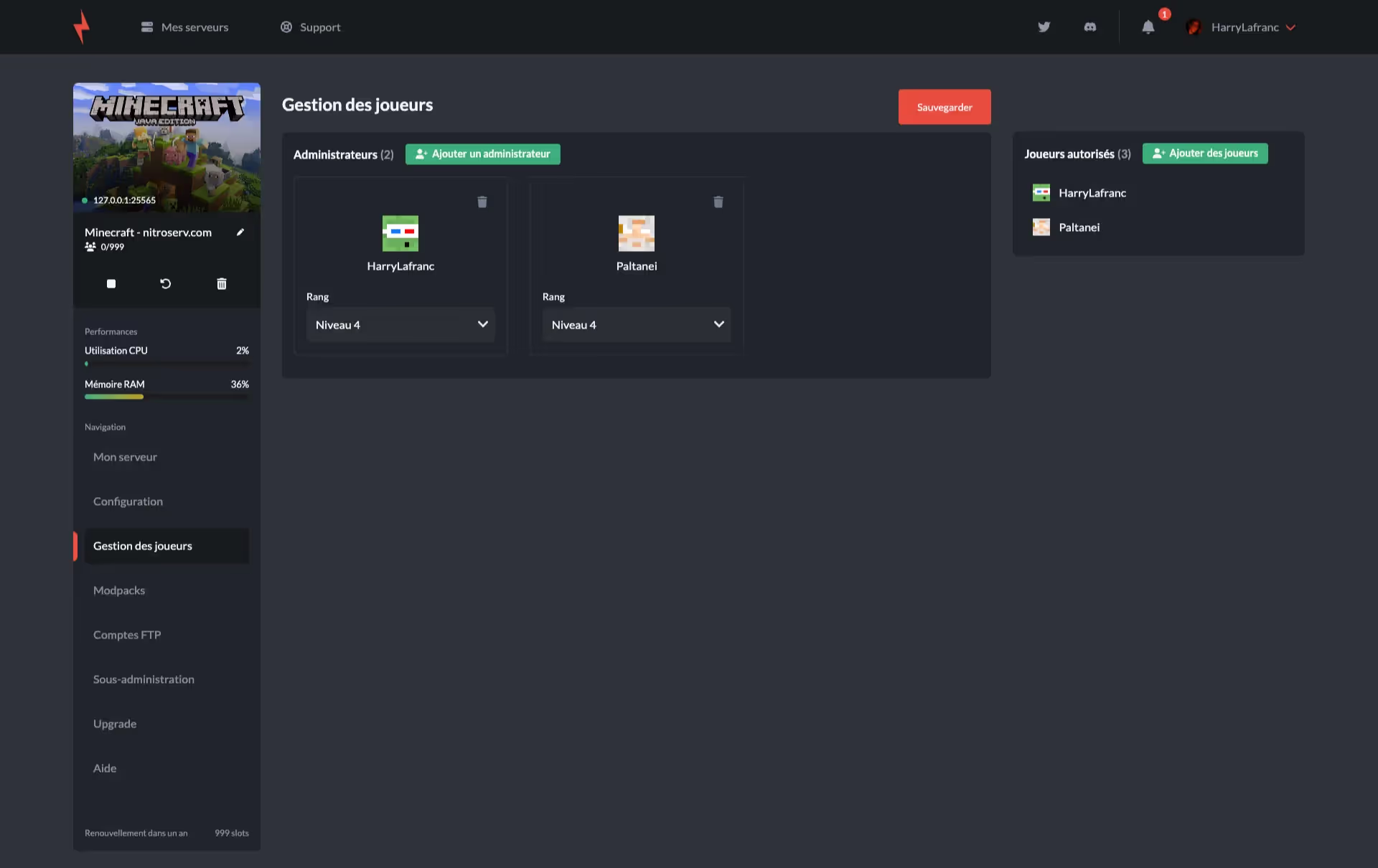Screen dimensions: 1378x868
Task: Open HarryLafranc's Rang dropdown
Action: pyautogui.click(x=400, y=325)
